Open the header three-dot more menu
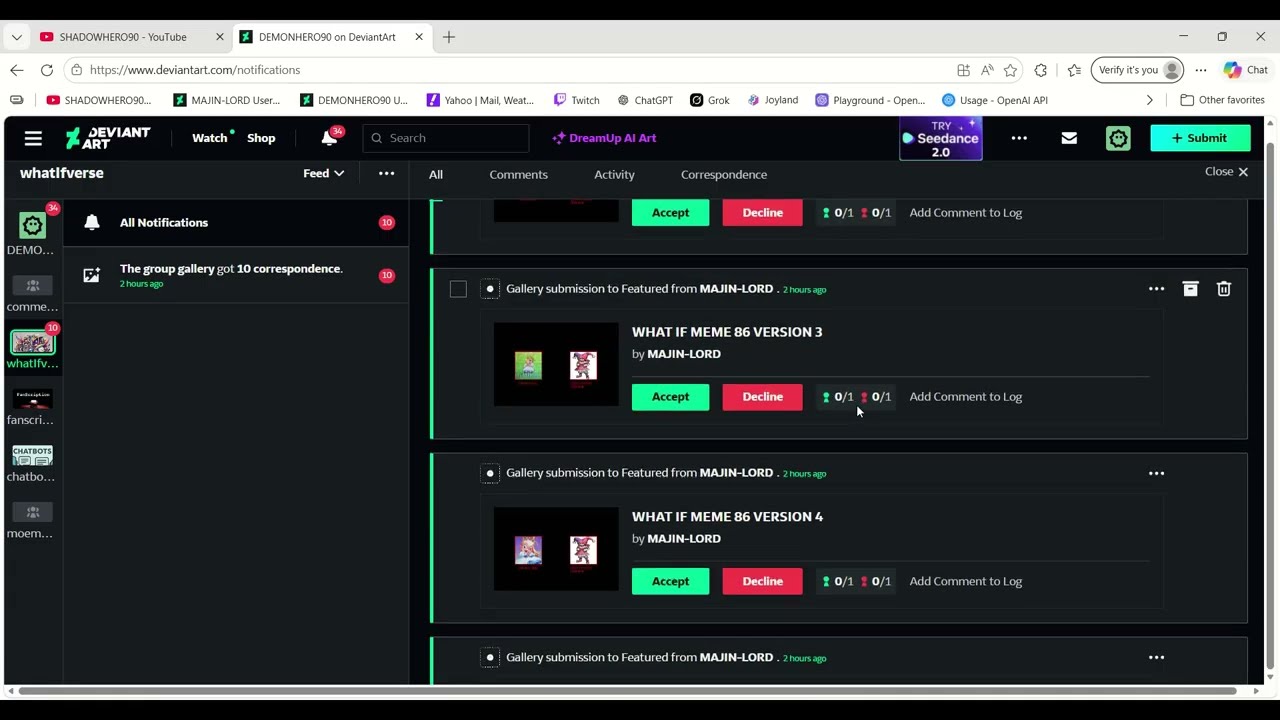 click(x=1019, y=138)
